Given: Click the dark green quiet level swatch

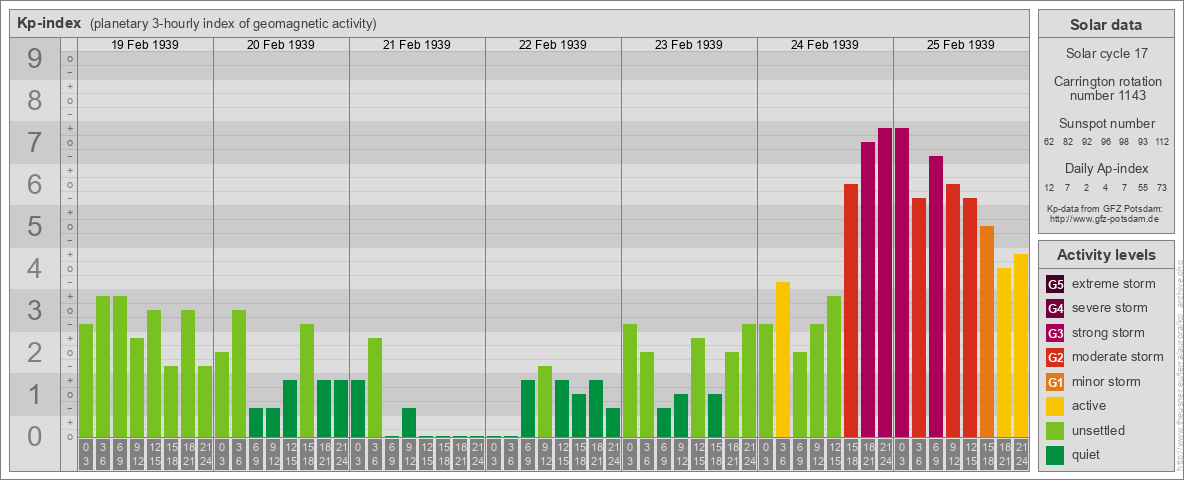Looking at the screenshot, I should pos(1055,454).
